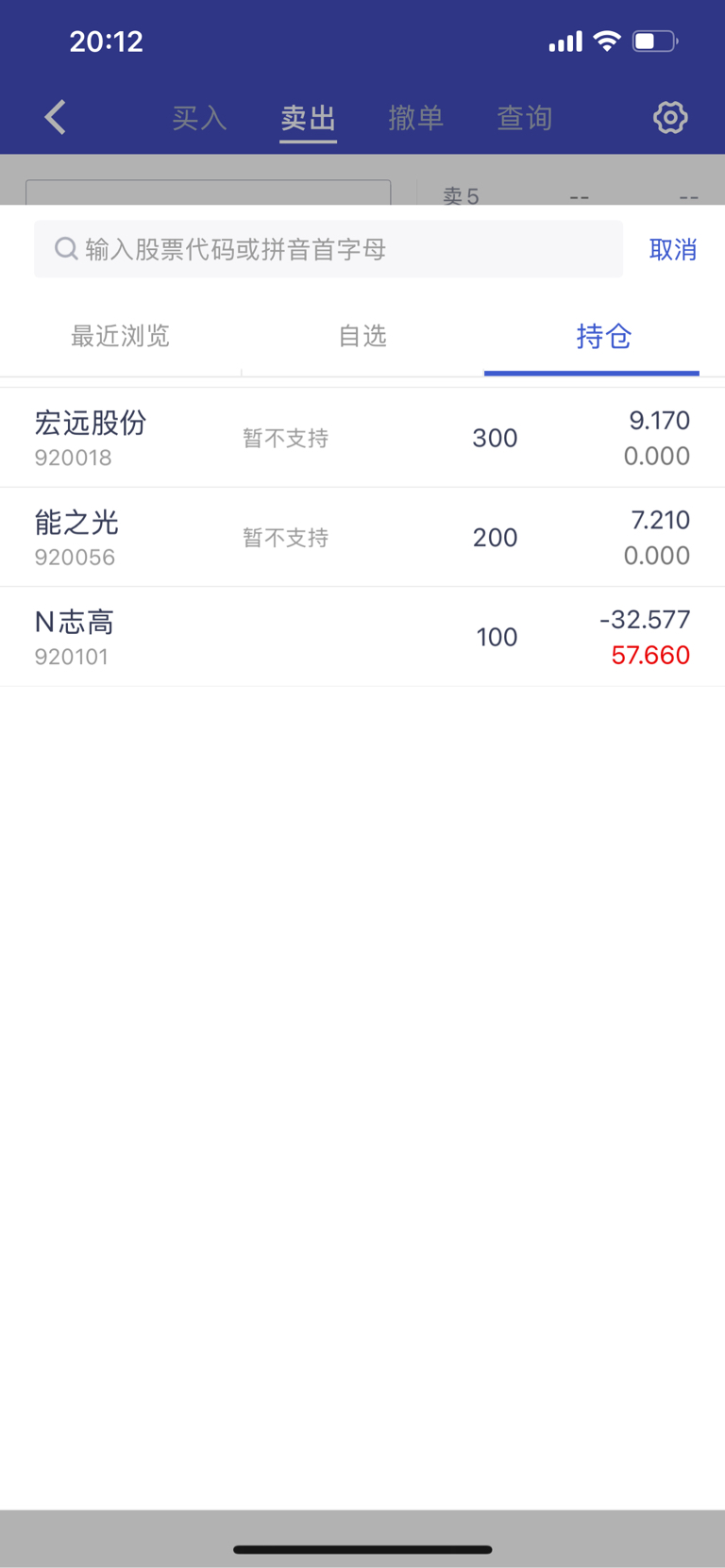This screenshot has width=725, height=1568.
Task: Select the 卖出 tab
Action: click(309, 118)
